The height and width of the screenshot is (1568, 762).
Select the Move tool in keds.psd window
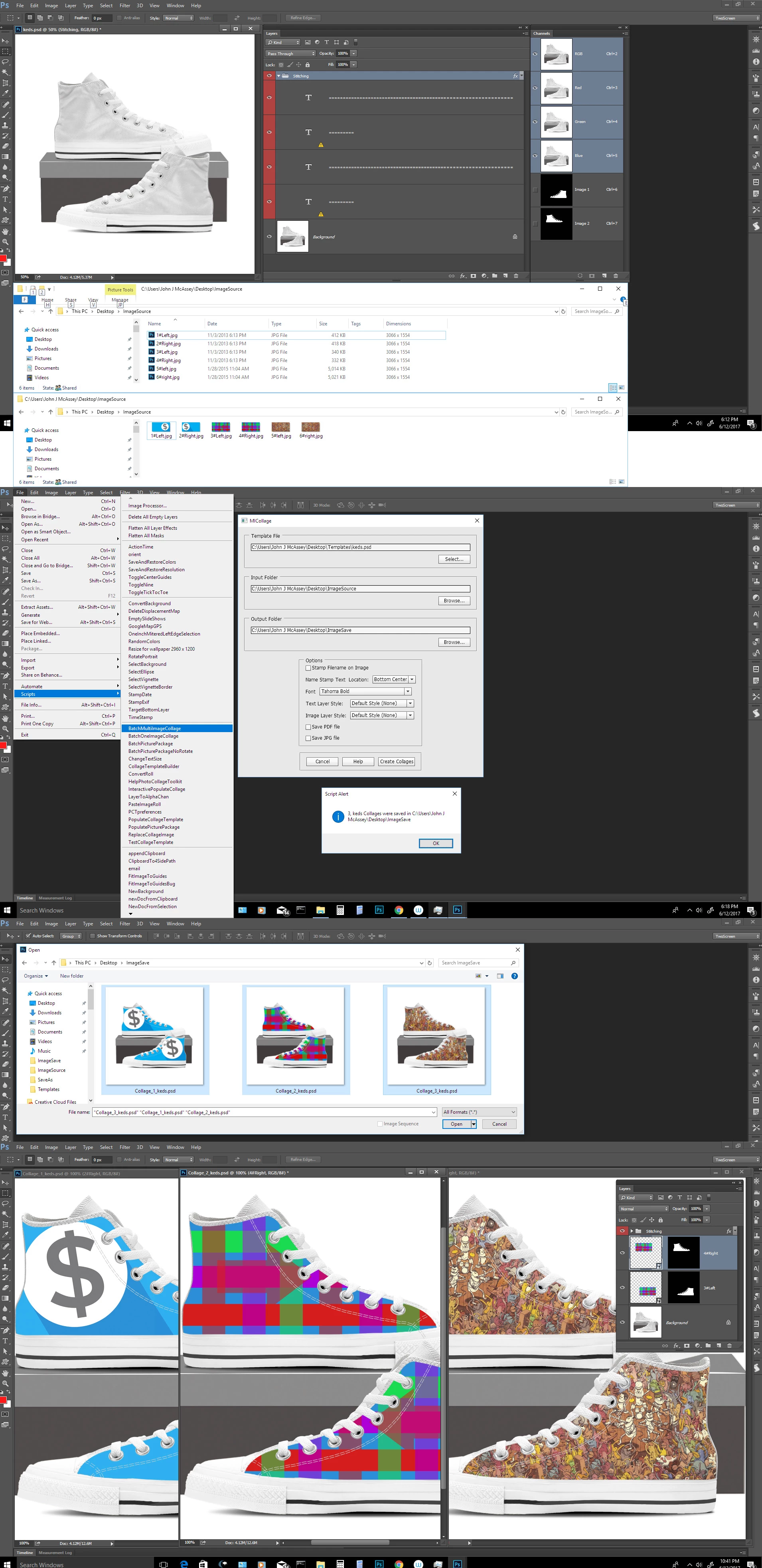6,41
